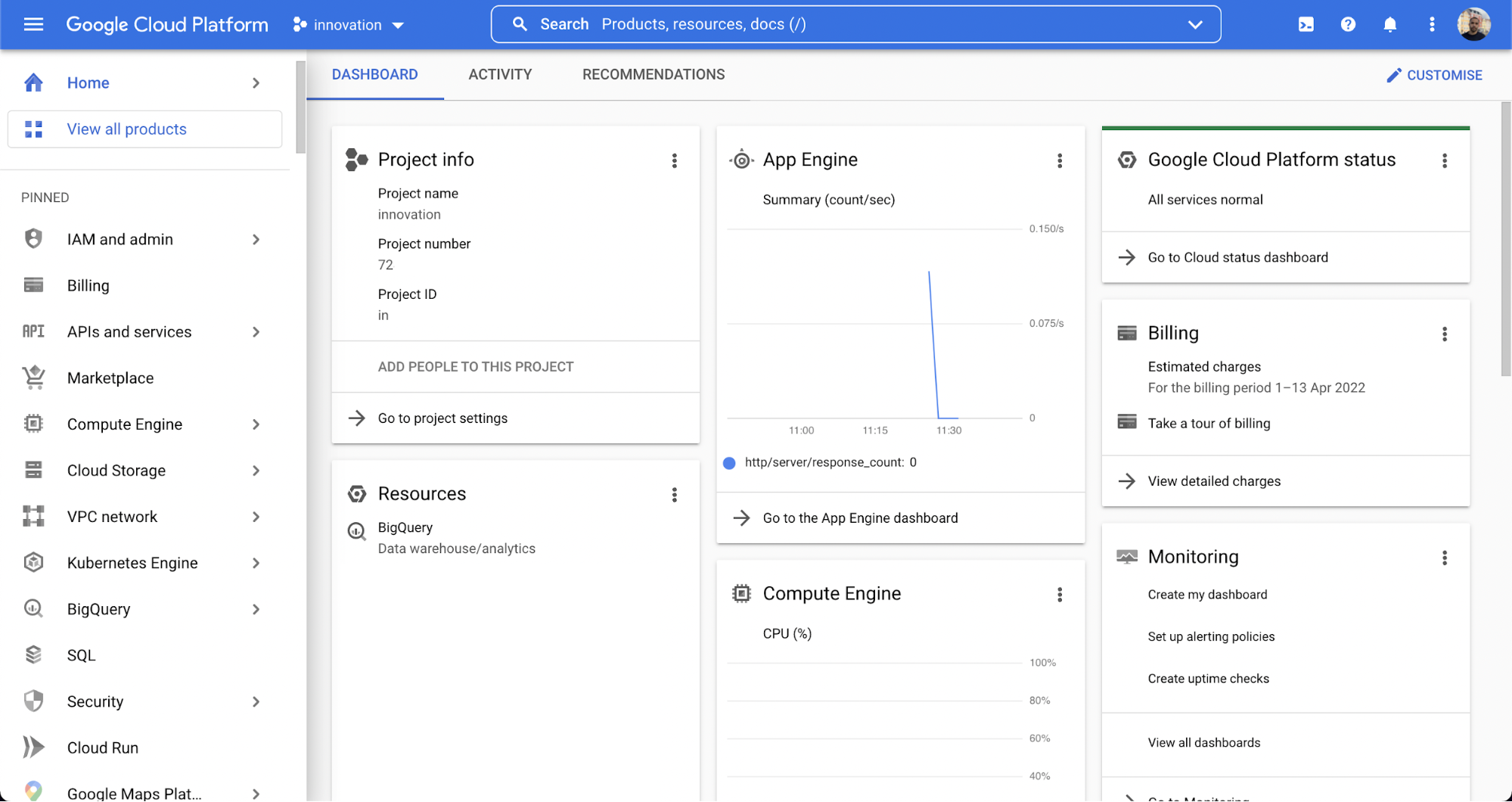The image size is (1512, 802).
Task: Click Set up alerting policies
Action: (x=1211, y=636)
